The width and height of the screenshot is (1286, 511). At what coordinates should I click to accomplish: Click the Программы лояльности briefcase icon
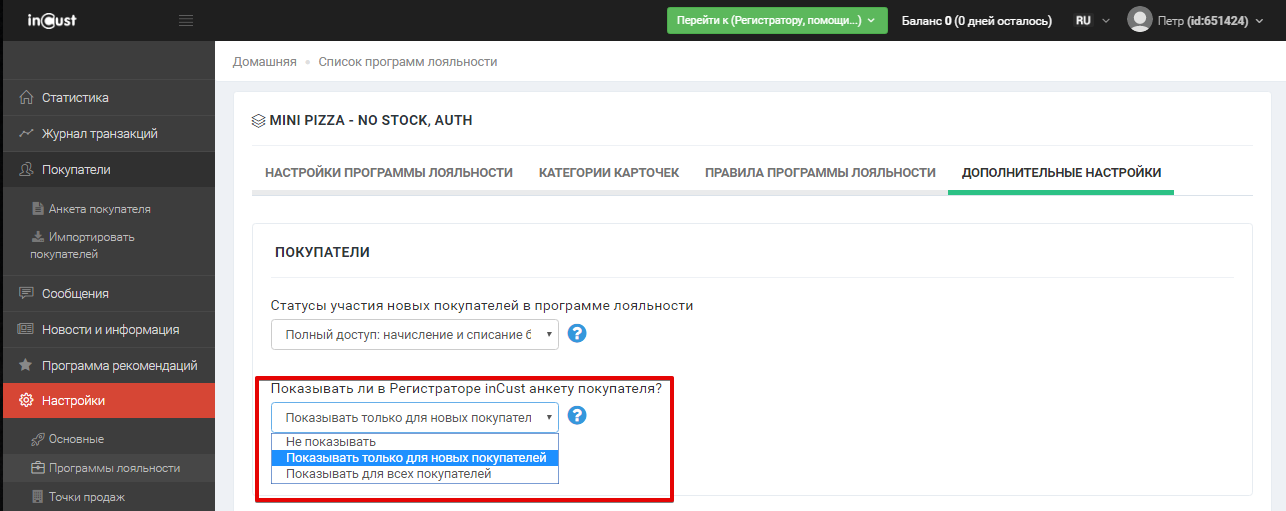pos(38,468)
